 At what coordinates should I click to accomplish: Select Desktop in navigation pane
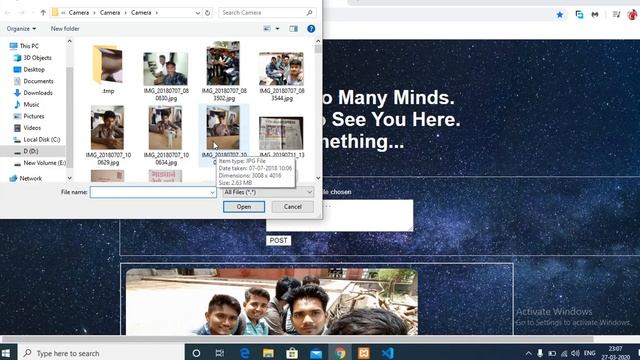click(x=34, y=70)
